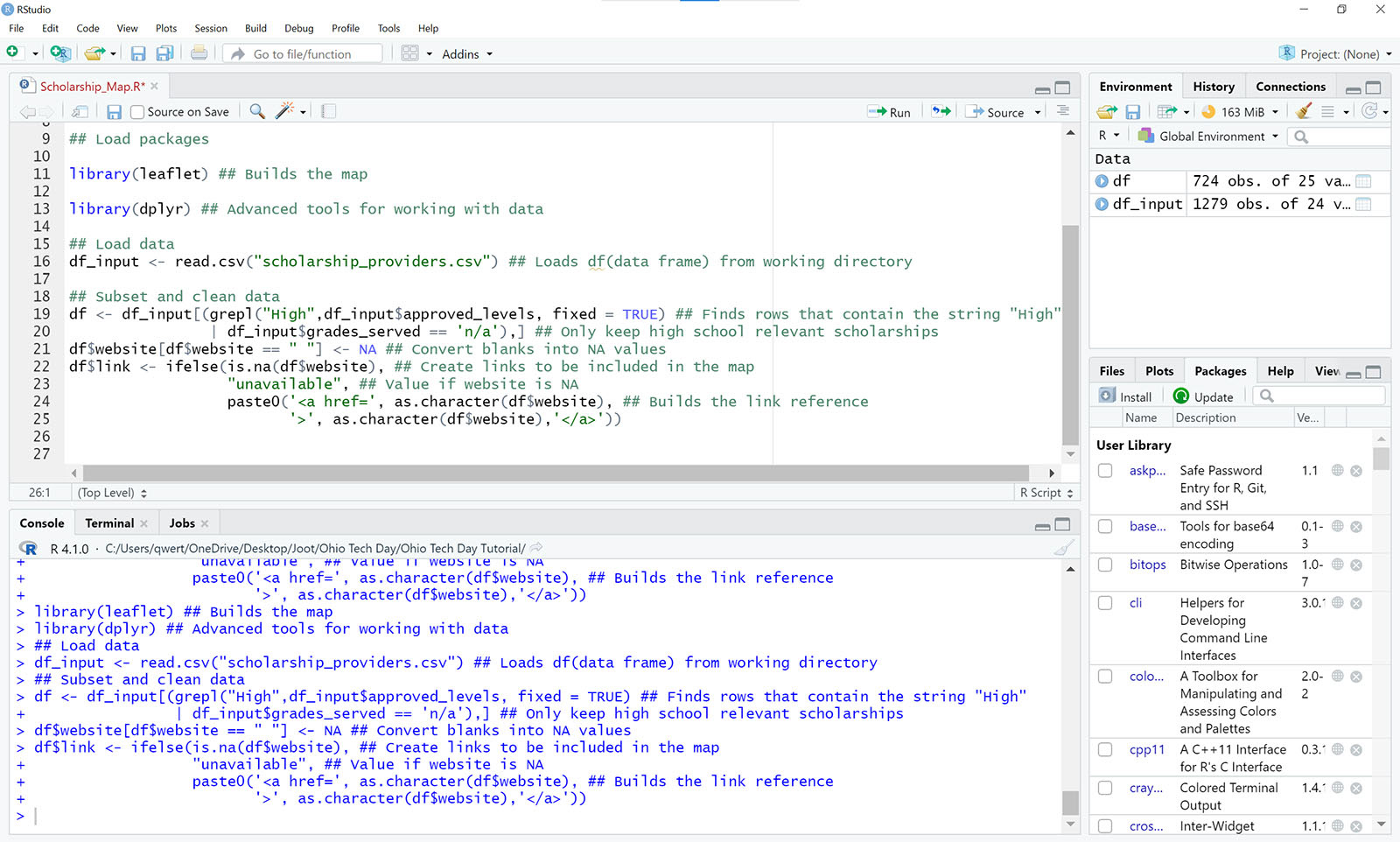Screen dimensions: 1400x842
Task: Check the colorspace package checkbox
Action: pos(1105,677)
